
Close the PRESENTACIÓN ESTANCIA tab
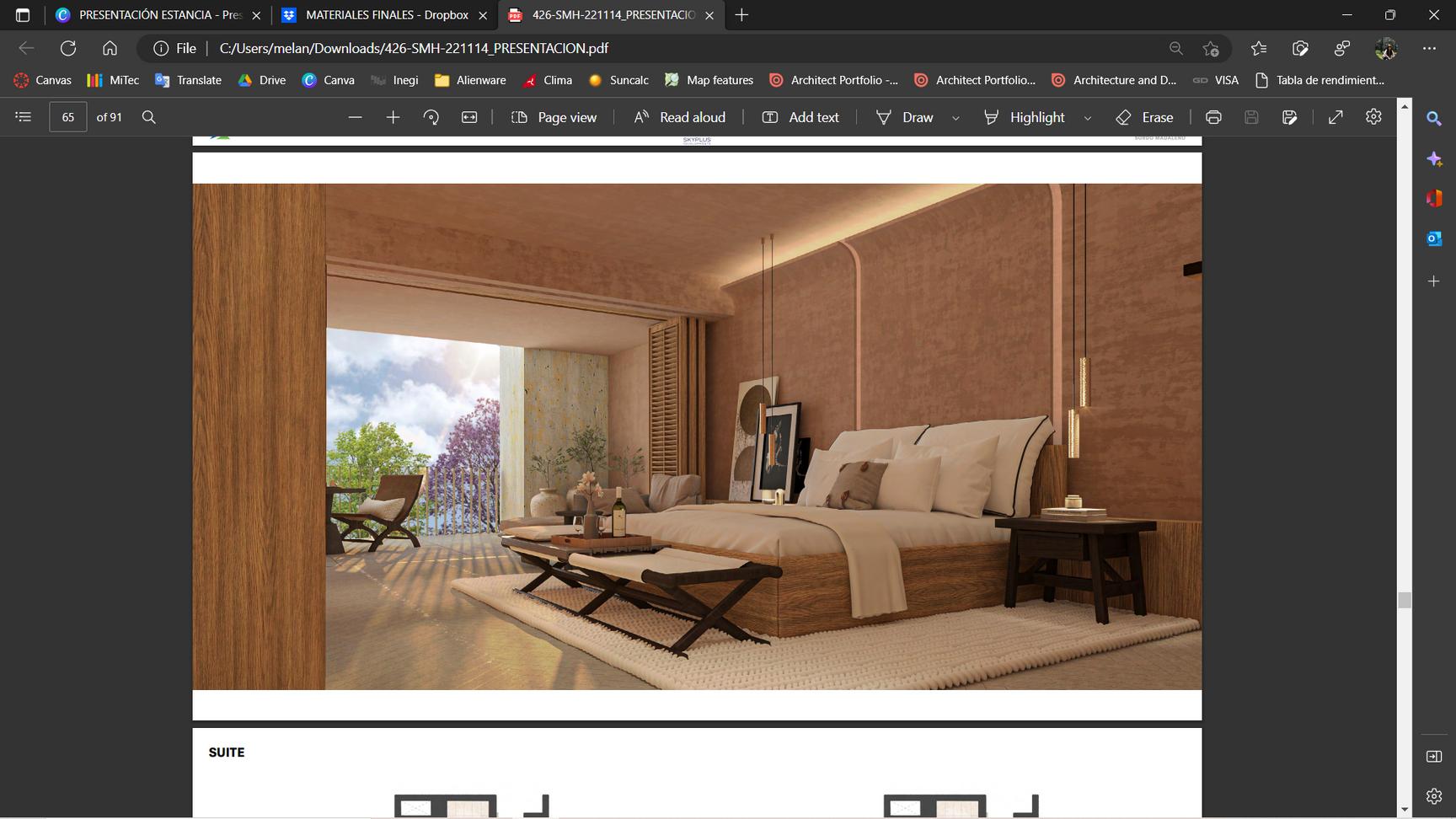click(256, 15)
